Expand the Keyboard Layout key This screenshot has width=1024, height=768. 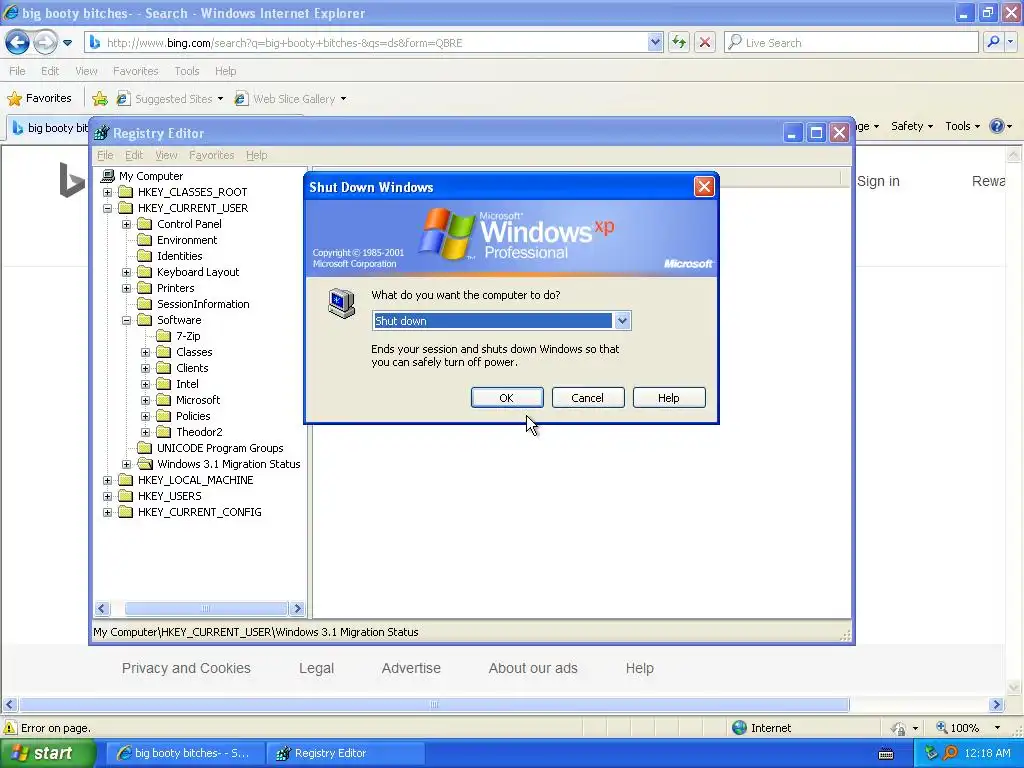[127, 272]
